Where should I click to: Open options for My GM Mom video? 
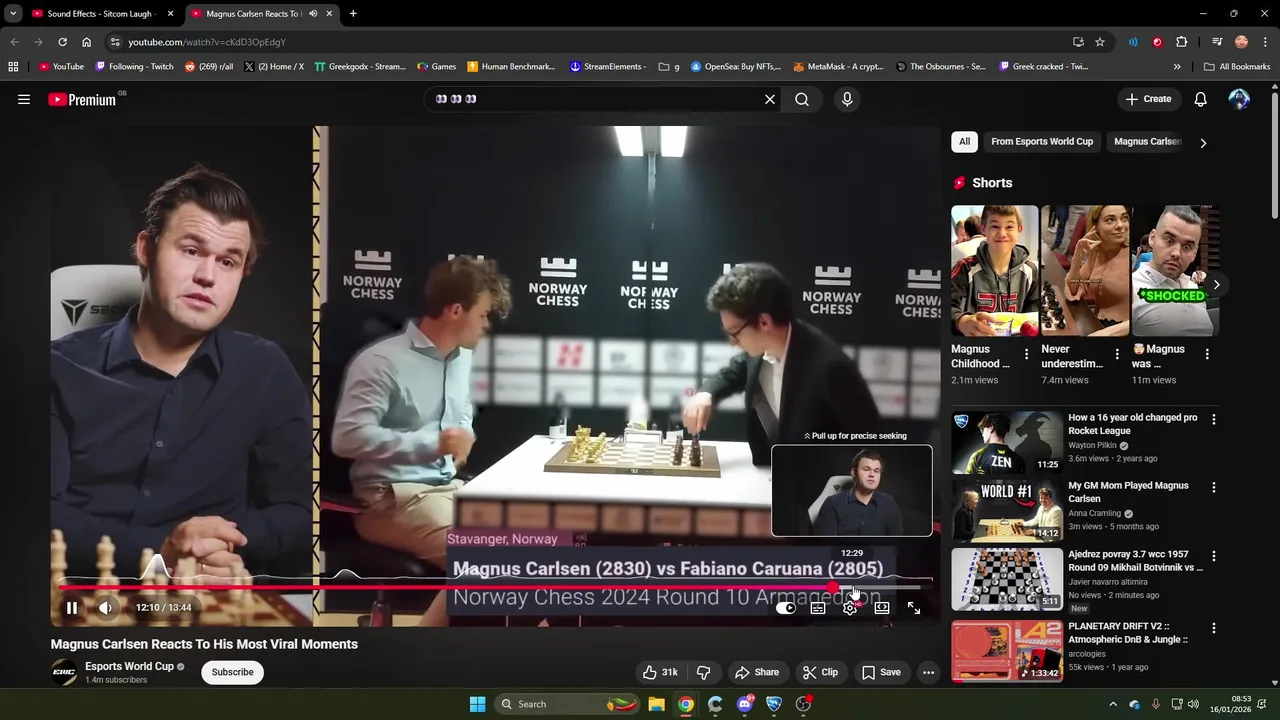1214,488
